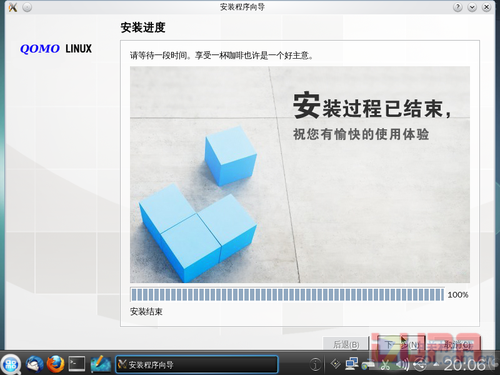
Task: Click the title bar help question button
Action: coord(457,7)
